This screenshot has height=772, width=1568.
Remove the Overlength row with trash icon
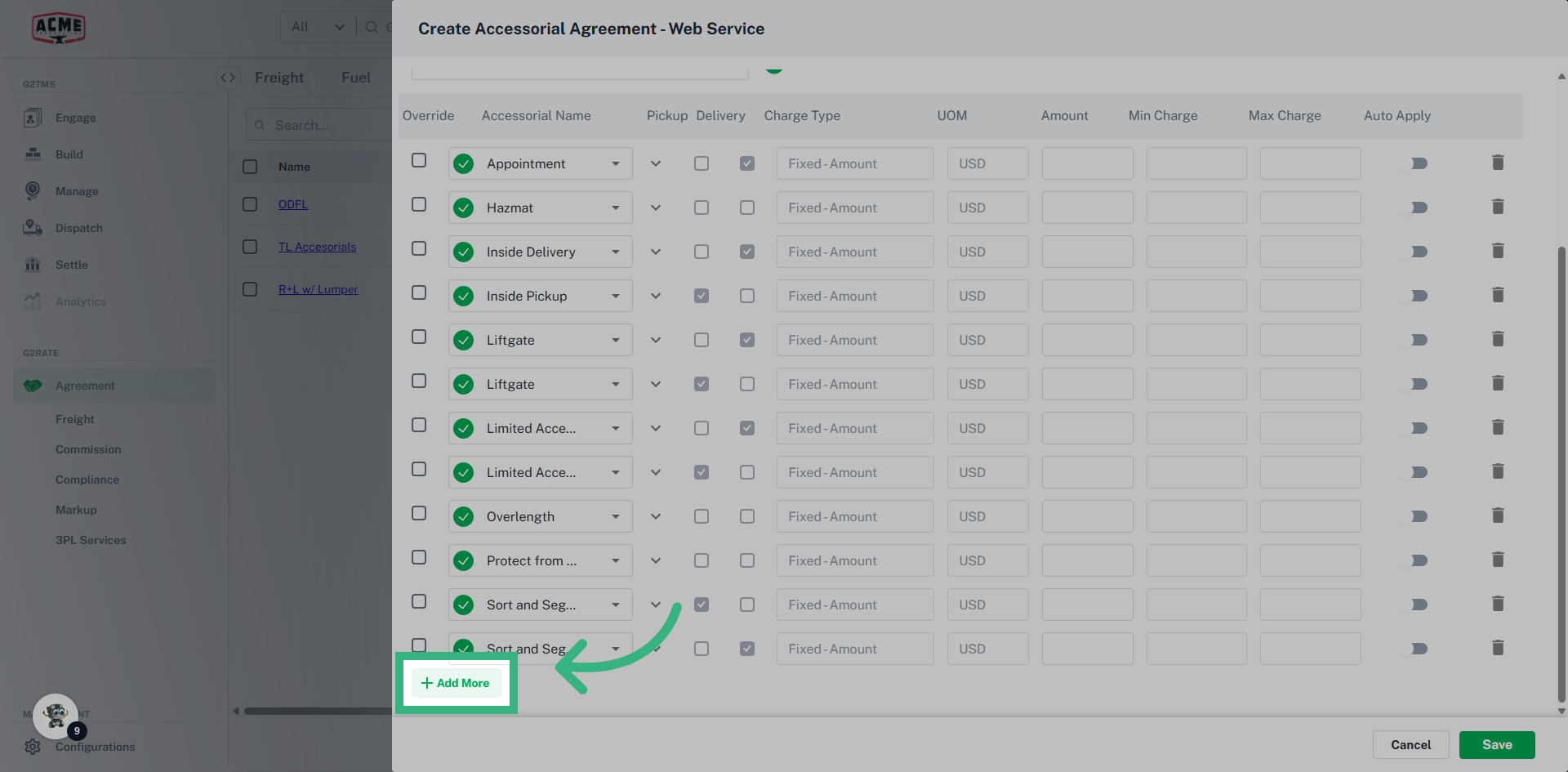(x=1498, y=515)
